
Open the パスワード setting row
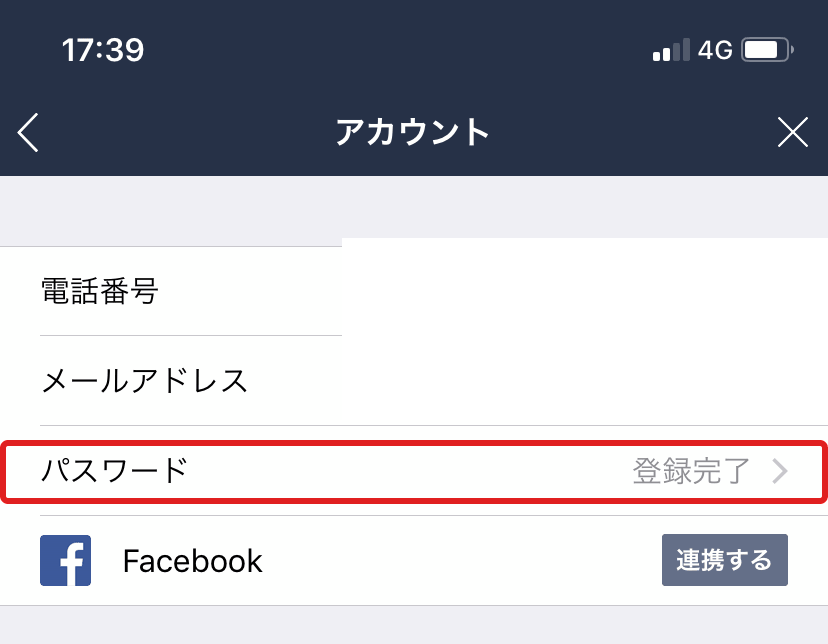pyautogui.click(x=414, y=471)
